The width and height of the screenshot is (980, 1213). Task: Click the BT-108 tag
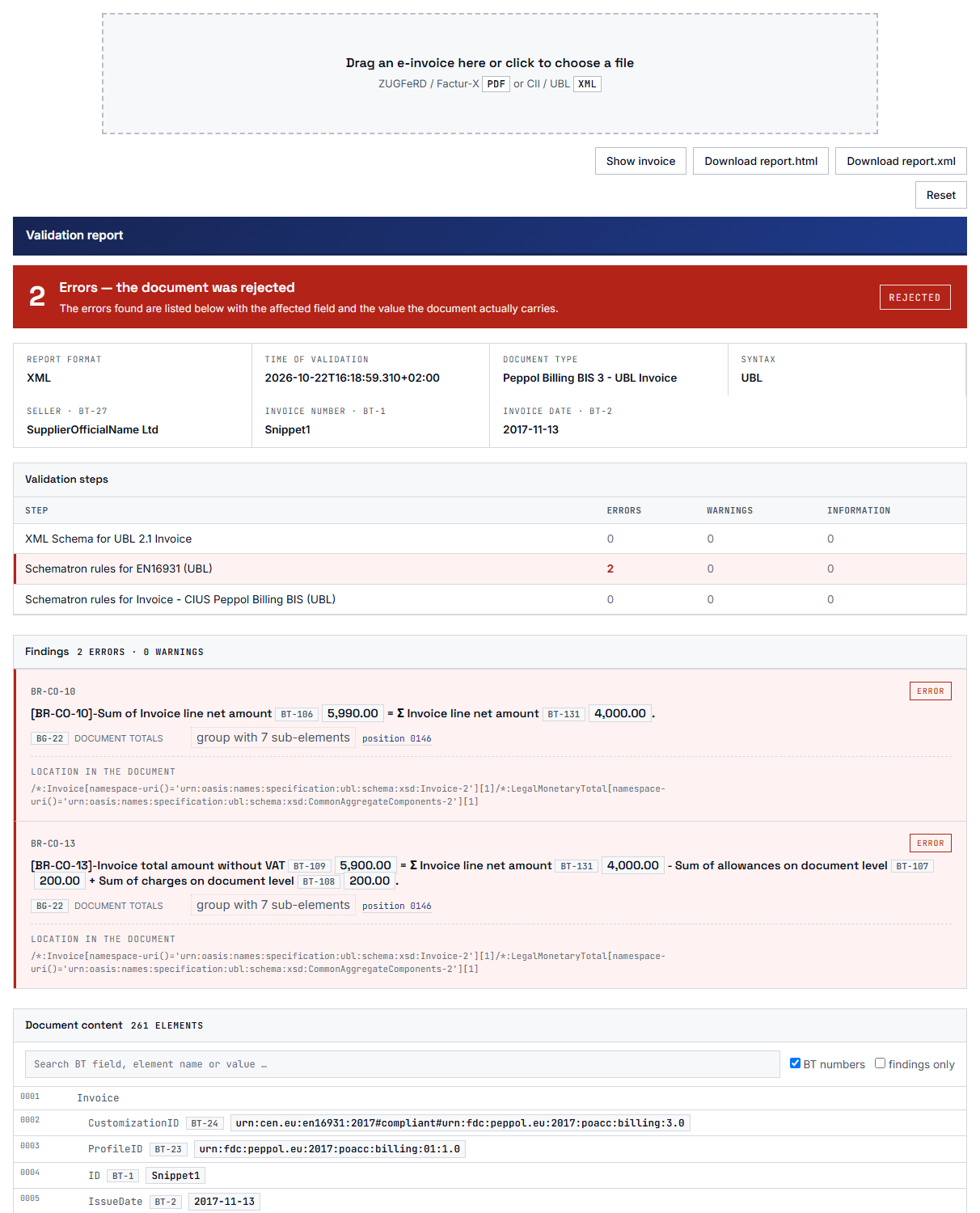pyautogui.click(x=319, y=881)
